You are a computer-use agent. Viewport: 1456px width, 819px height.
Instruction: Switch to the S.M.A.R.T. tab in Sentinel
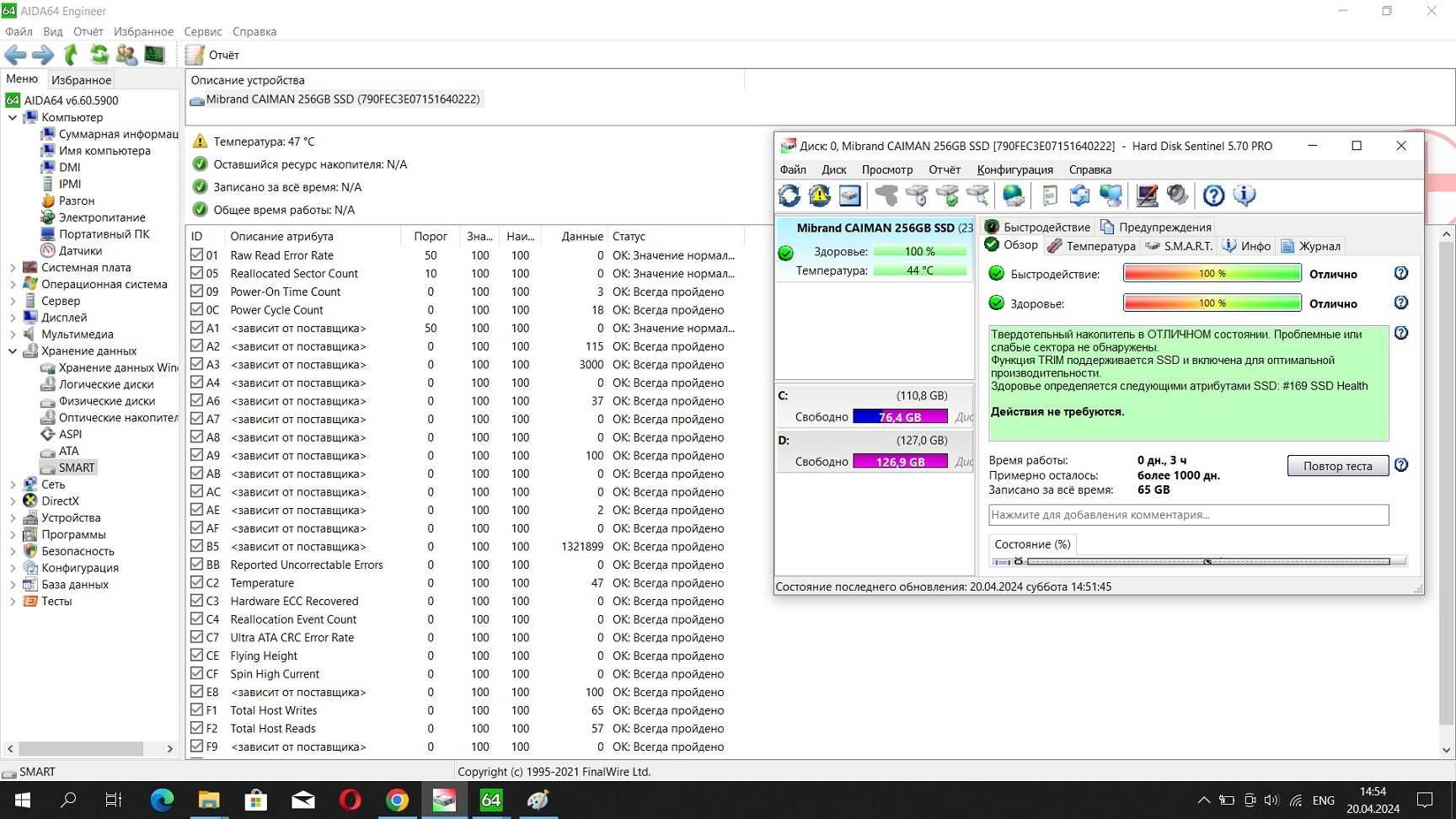(x=1180, y=246)
